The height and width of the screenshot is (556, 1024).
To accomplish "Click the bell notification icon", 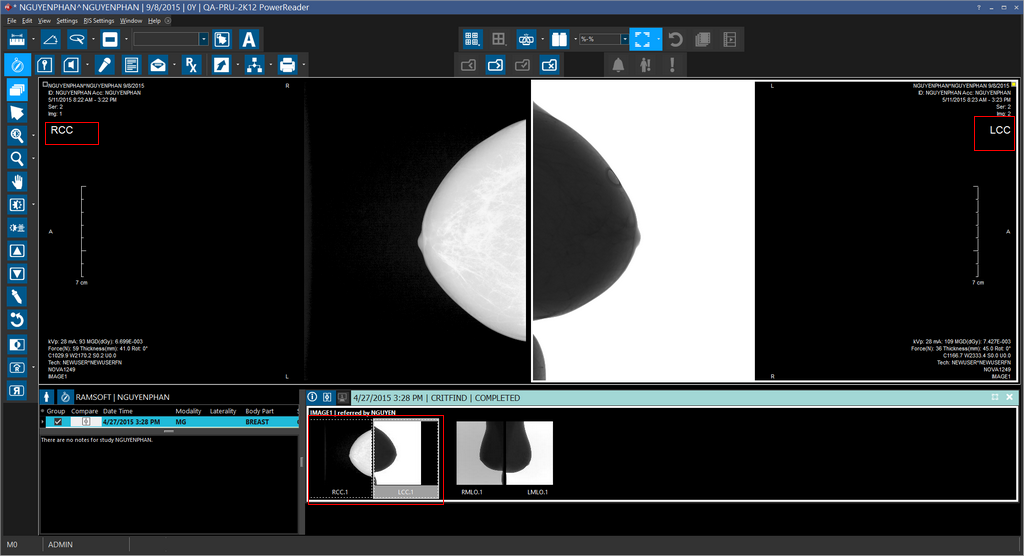I will [x=618, y=65].
